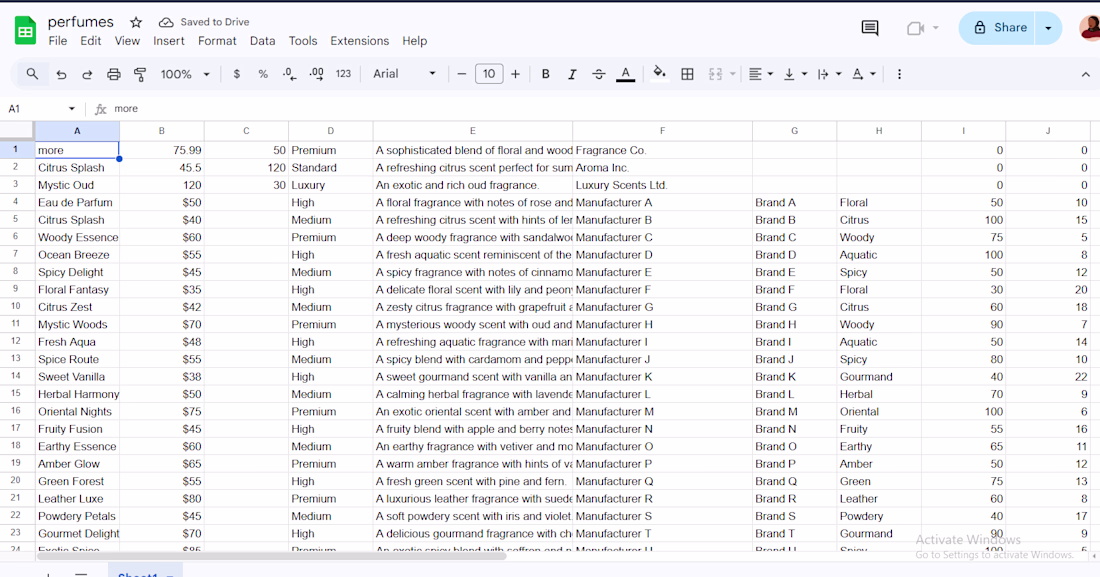This screenshot has height=577, width=1100.
Task: Open the Insert menu
Action: coord(169,41)
